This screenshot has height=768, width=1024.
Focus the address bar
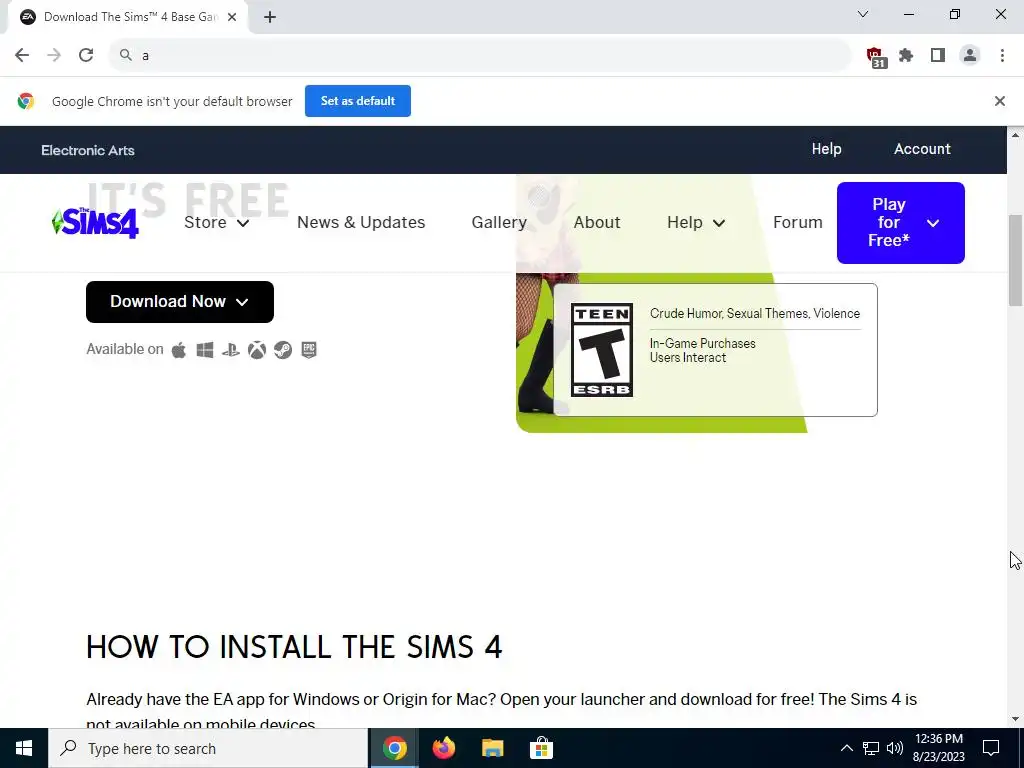pyautogui.click(x=483, y=56)
